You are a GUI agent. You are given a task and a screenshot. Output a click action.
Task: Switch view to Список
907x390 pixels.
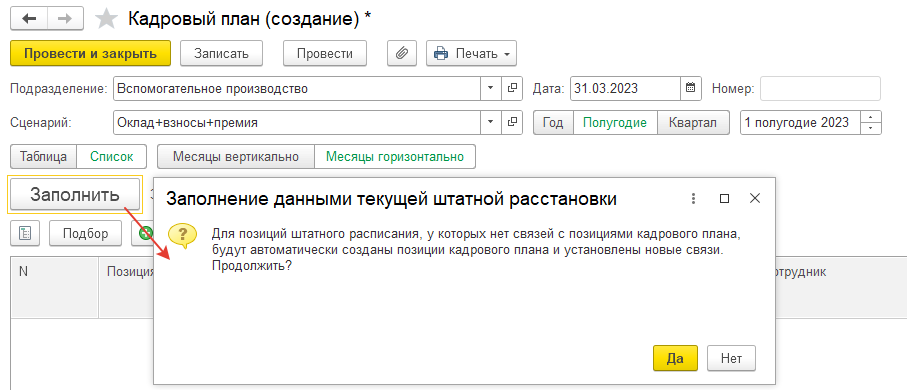112,157
